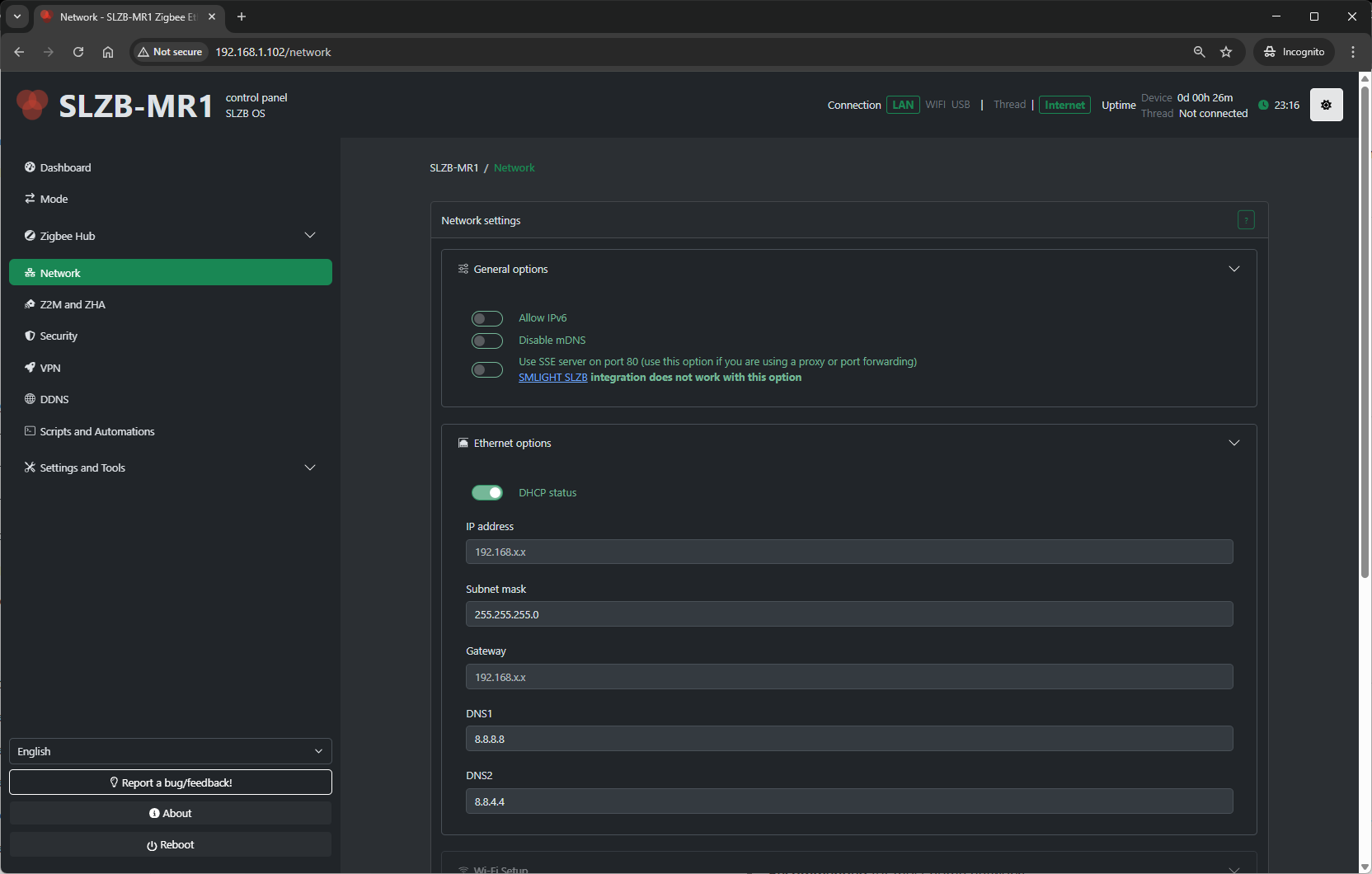Click the help question mark icon
1372x874 pixels.
(x=1245, y=220)
